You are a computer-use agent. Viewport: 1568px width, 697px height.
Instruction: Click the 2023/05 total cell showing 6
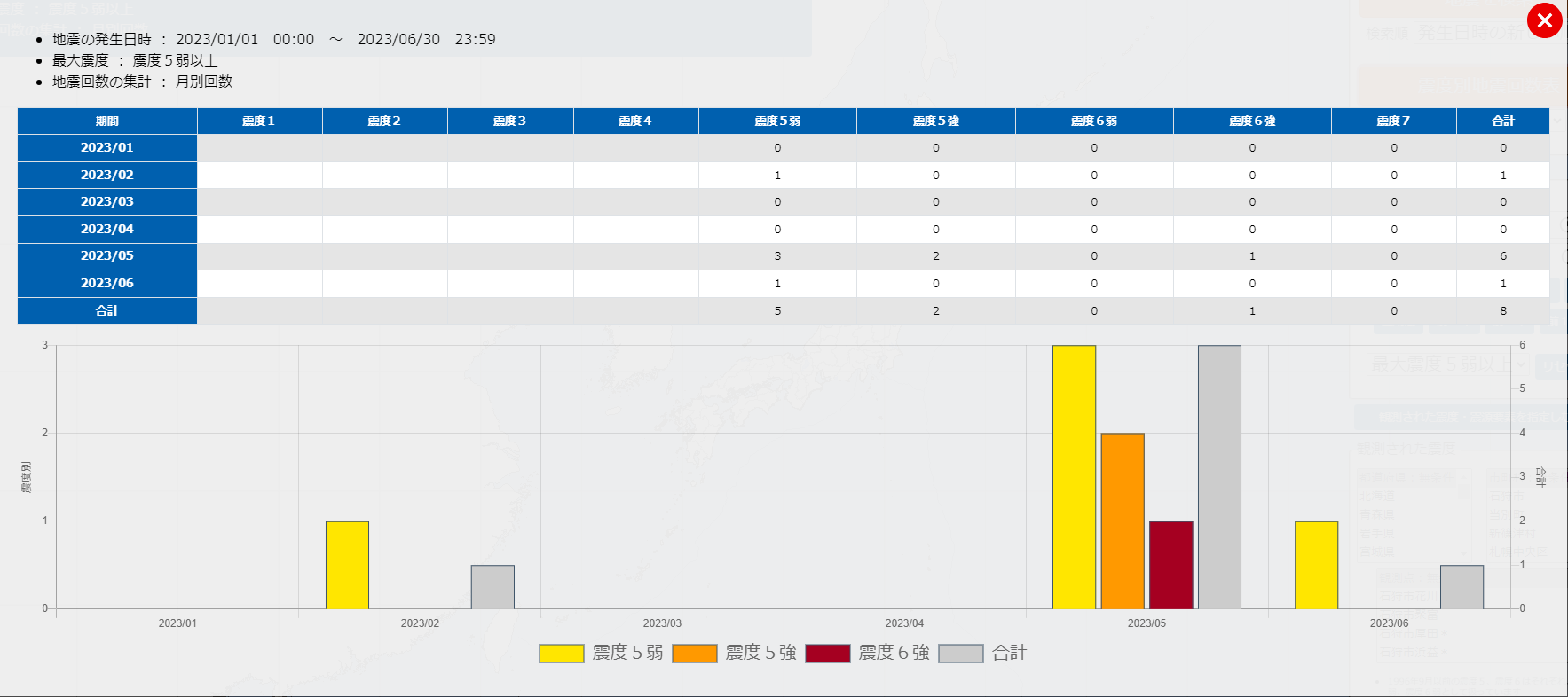pos(1502,256)
